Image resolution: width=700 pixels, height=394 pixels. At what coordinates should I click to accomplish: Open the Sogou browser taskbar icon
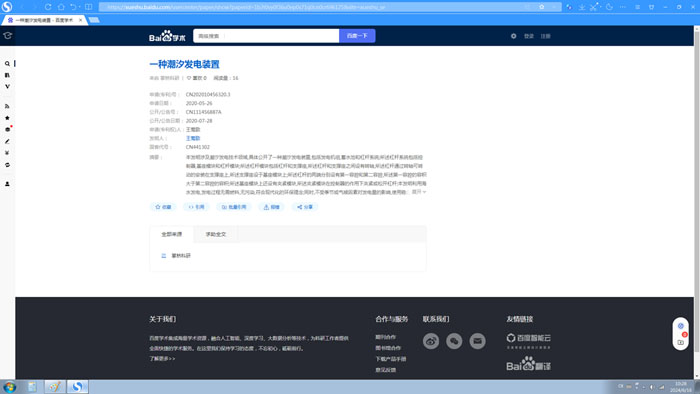click(x=78, y=386)
